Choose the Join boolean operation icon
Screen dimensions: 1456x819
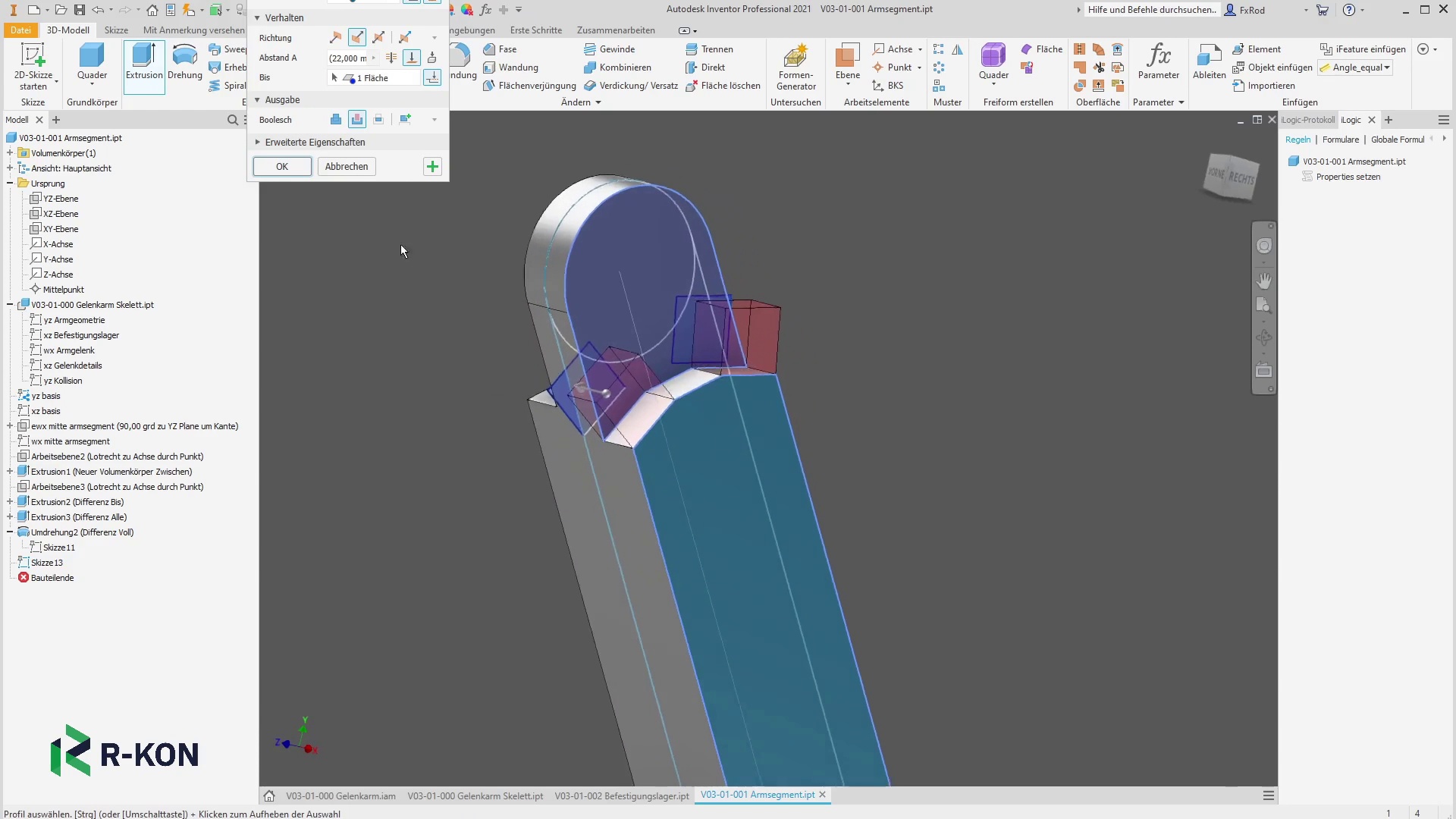(336, 119)
